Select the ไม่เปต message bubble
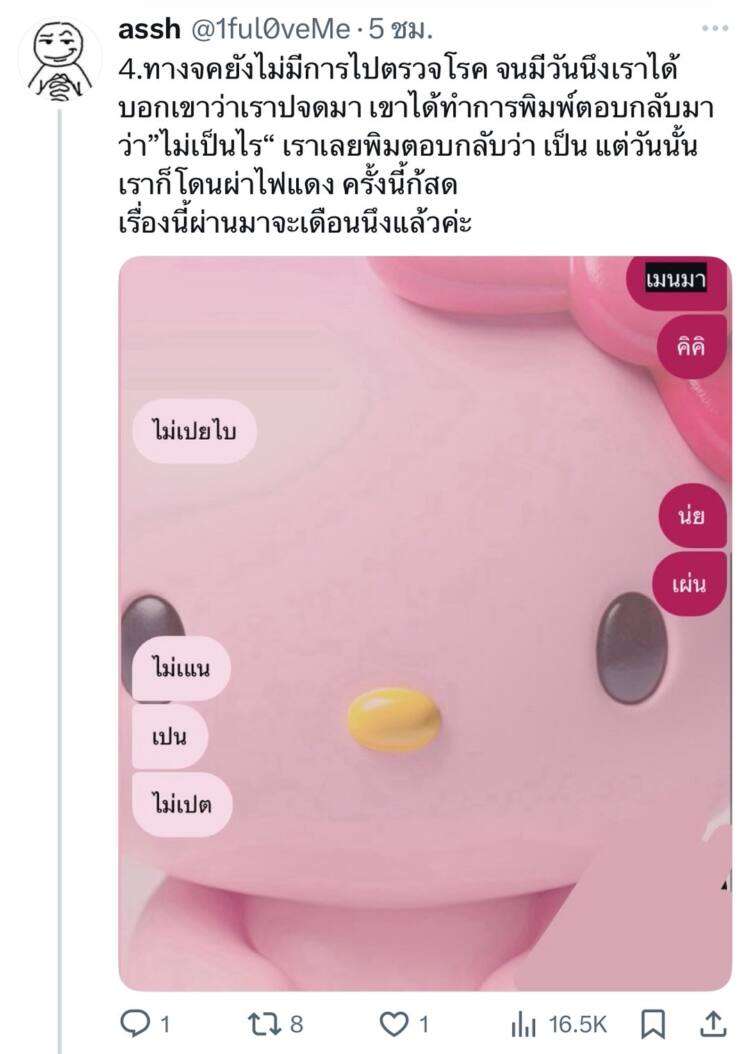Viewport: 750px width, 1054px height. pyautogui.click(x=182, y=804)
